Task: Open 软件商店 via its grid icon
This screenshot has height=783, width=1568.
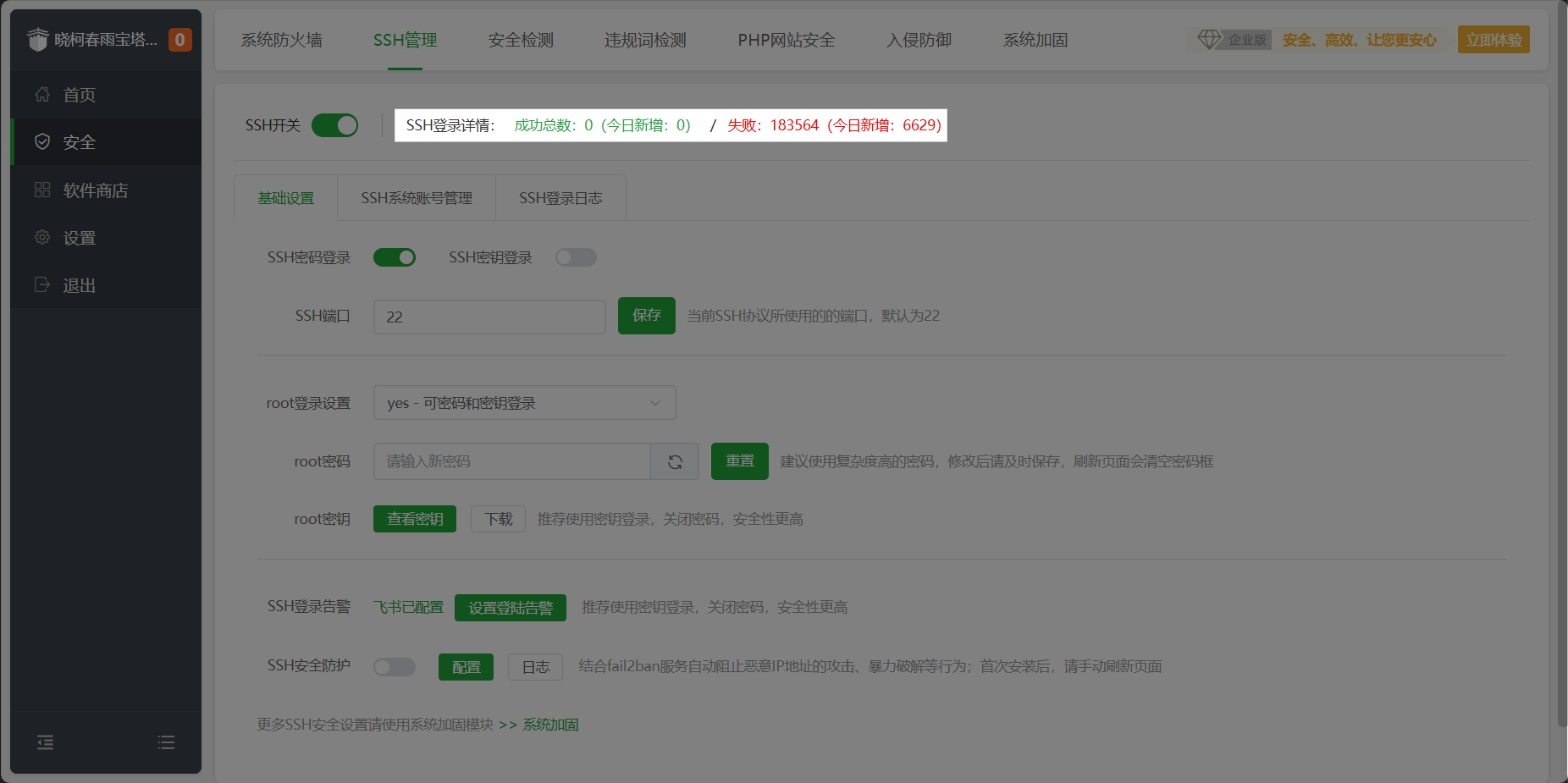Action: pos(42,190)
